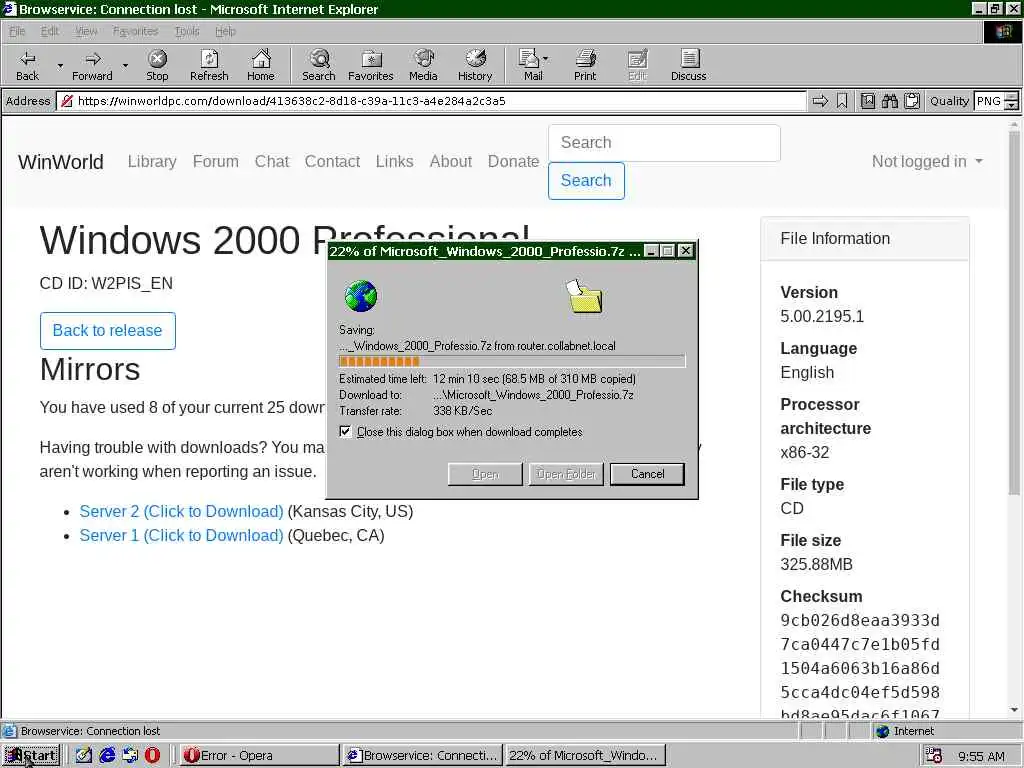
Task: Open the Help menu
Action: pos(225,31)
